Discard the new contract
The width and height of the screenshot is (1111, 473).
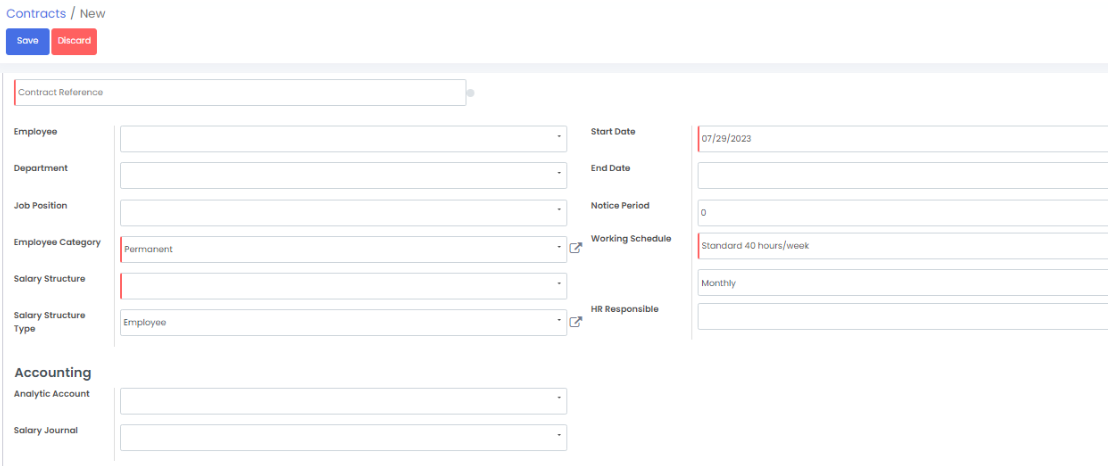[74, 41]
